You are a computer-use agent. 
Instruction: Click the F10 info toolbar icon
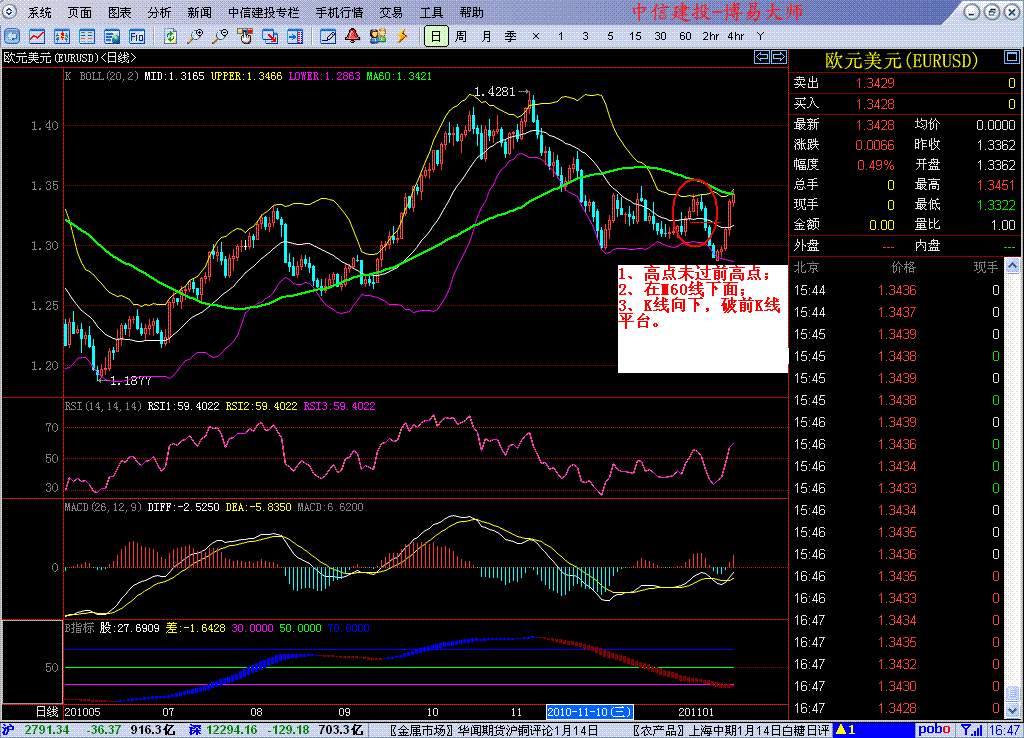[136, 37]
